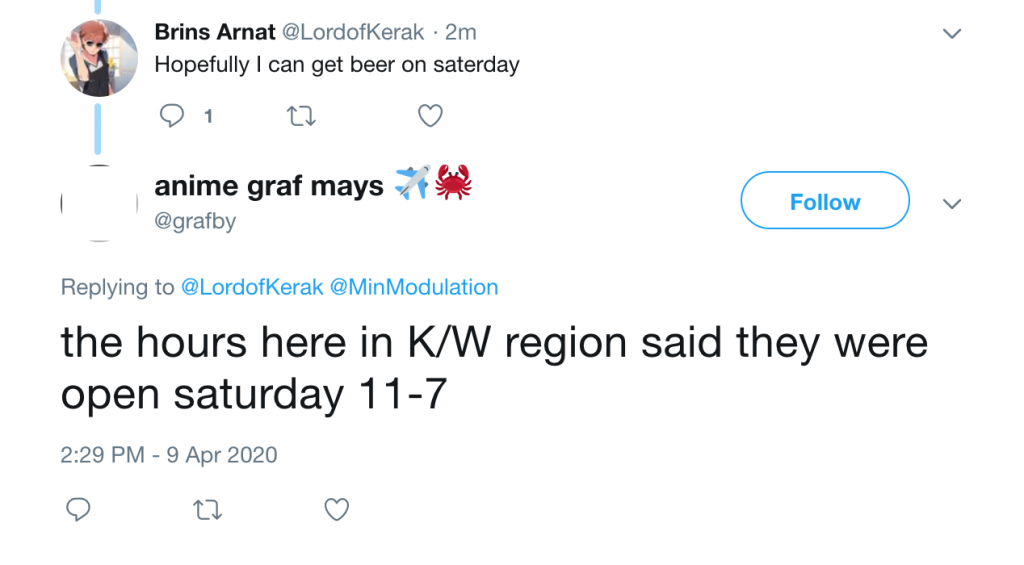Screen dimensions: 1024x565
Task: Follow the @grafby account
Action: coord(825,201)
